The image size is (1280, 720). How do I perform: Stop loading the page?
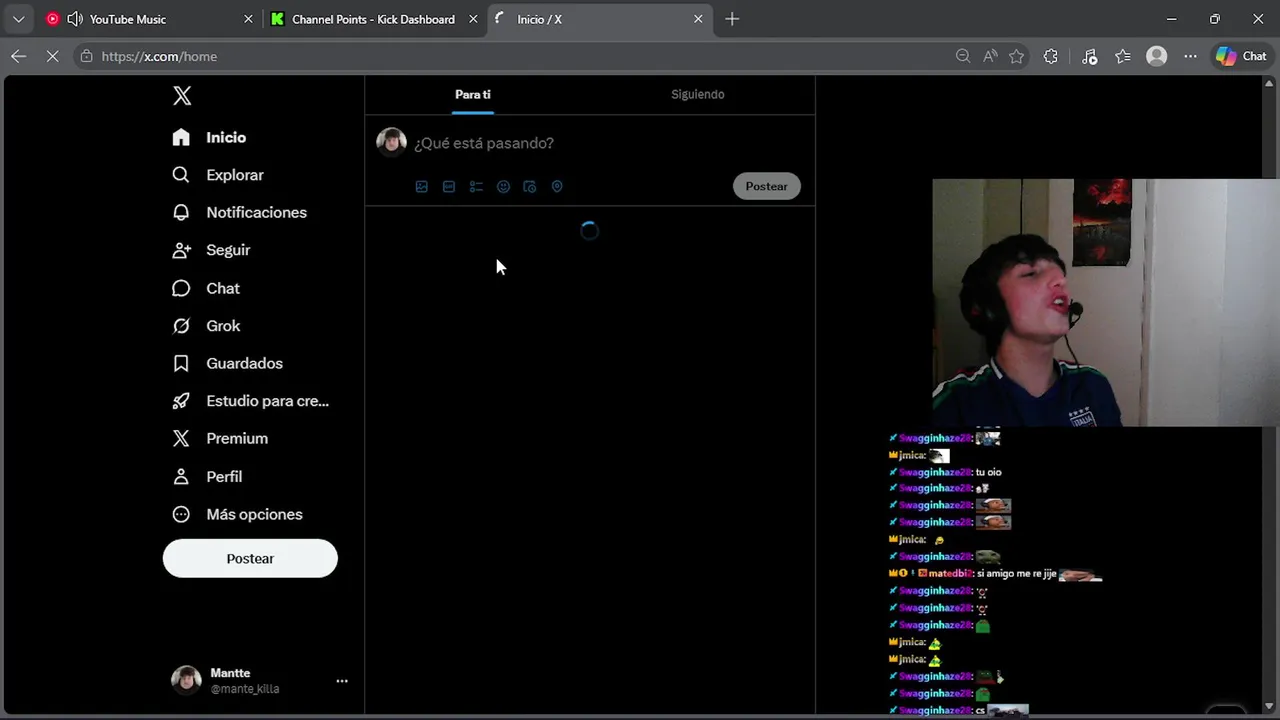53,56
